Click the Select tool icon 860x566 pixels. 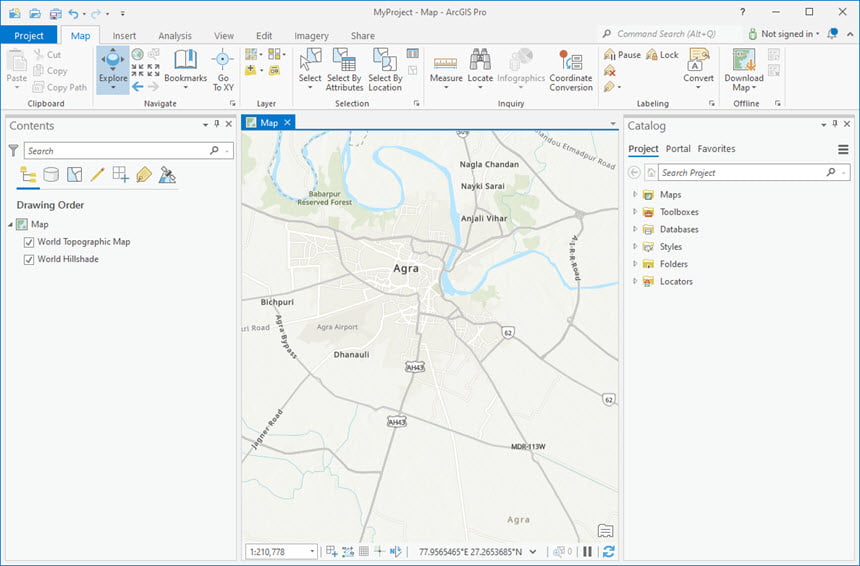point(310,60)
